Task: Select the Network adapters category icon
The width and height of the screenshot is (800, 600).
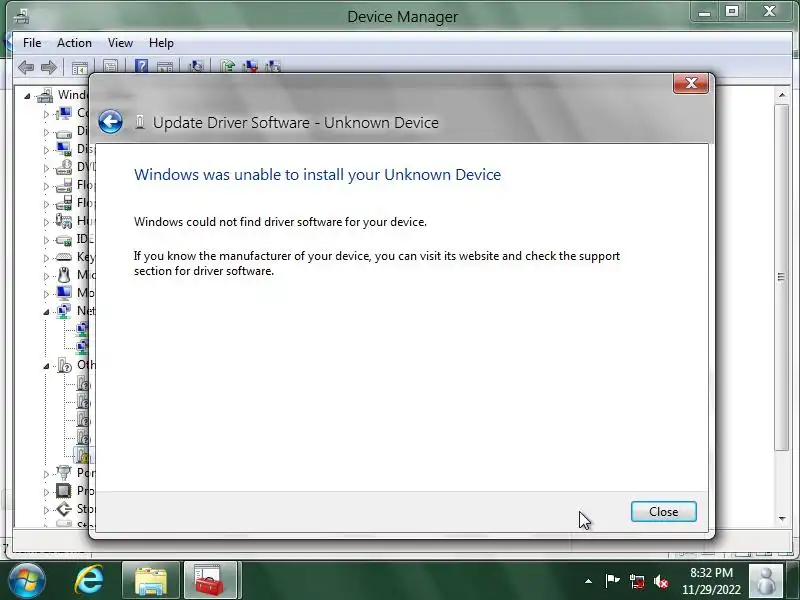Action: (64, 311)
